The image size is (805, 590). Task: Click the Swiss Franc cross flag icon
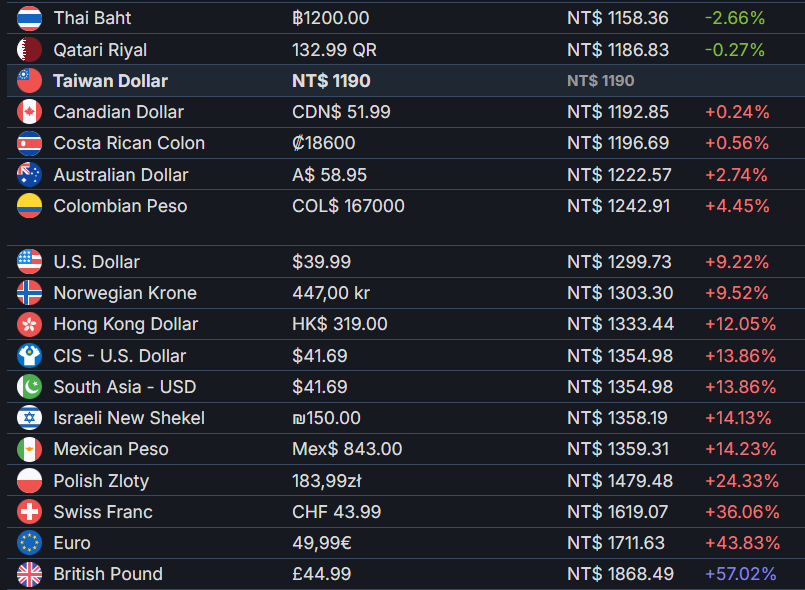(x=29, y=511)
